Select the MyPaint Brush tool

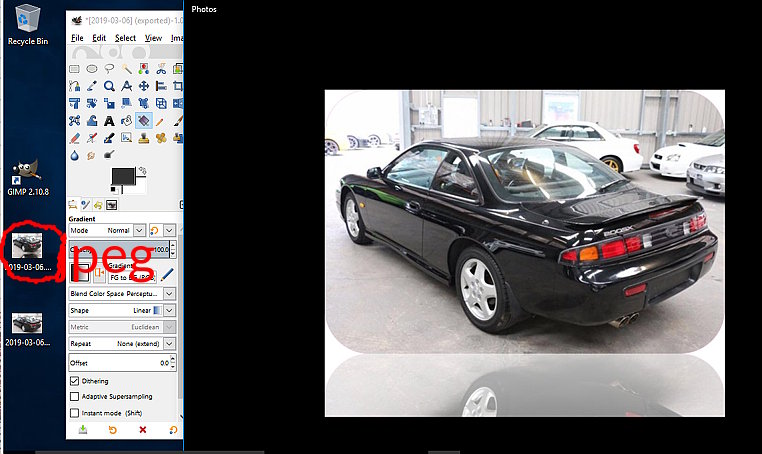click(x=126, y=138)
